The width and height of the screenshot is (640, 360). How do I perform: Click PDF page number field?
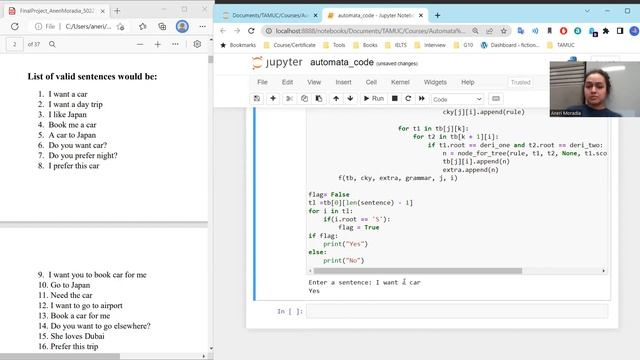click(15, 44)
